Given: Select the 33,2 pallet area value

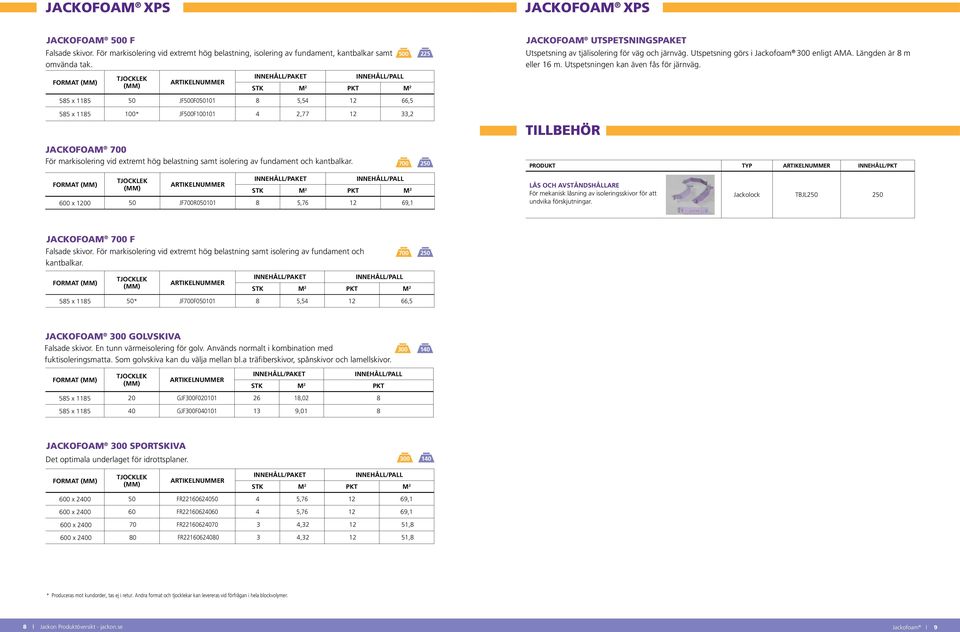Looking at the screenshot, I should coord(407,114).
